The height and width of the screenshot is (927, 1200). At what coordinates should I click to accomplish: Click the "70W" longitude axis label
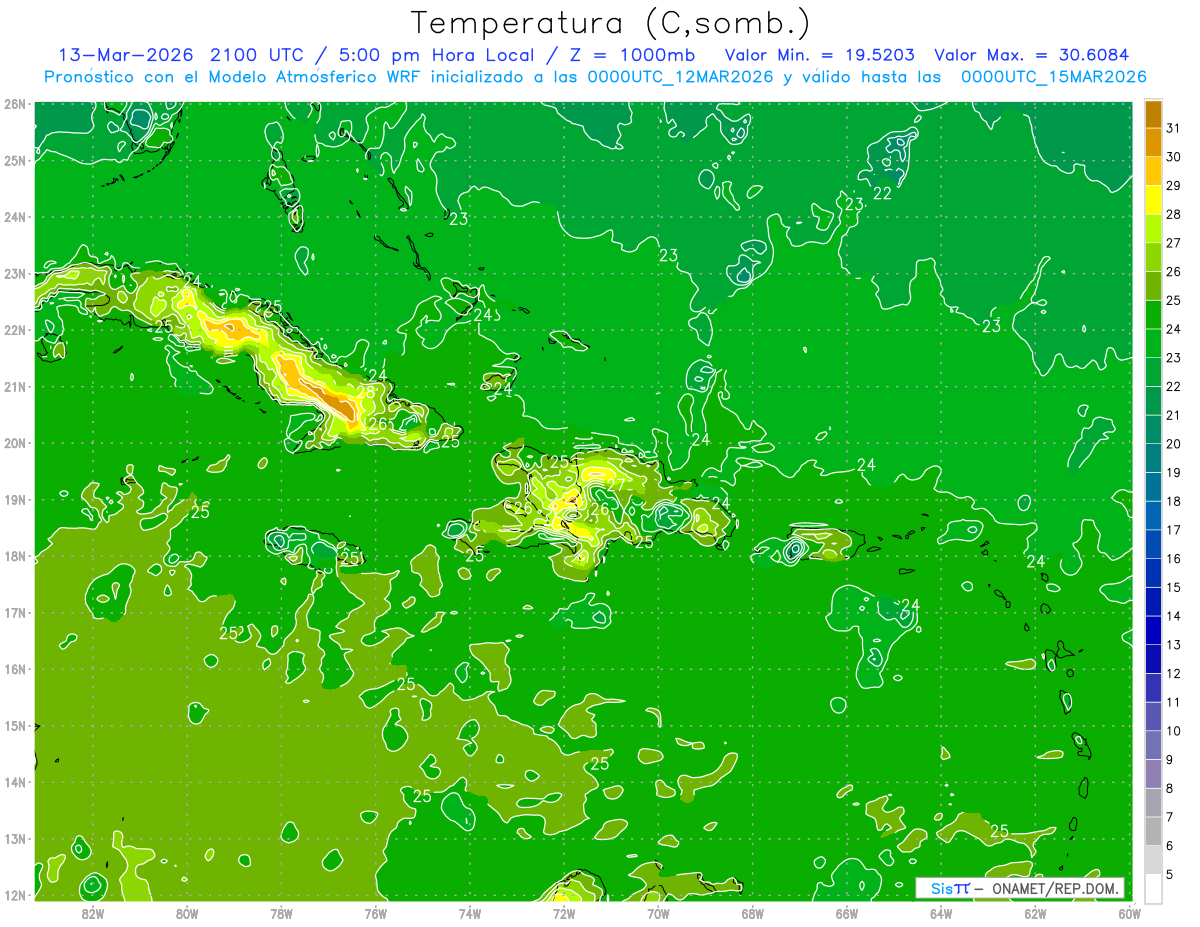click(658, 912)
